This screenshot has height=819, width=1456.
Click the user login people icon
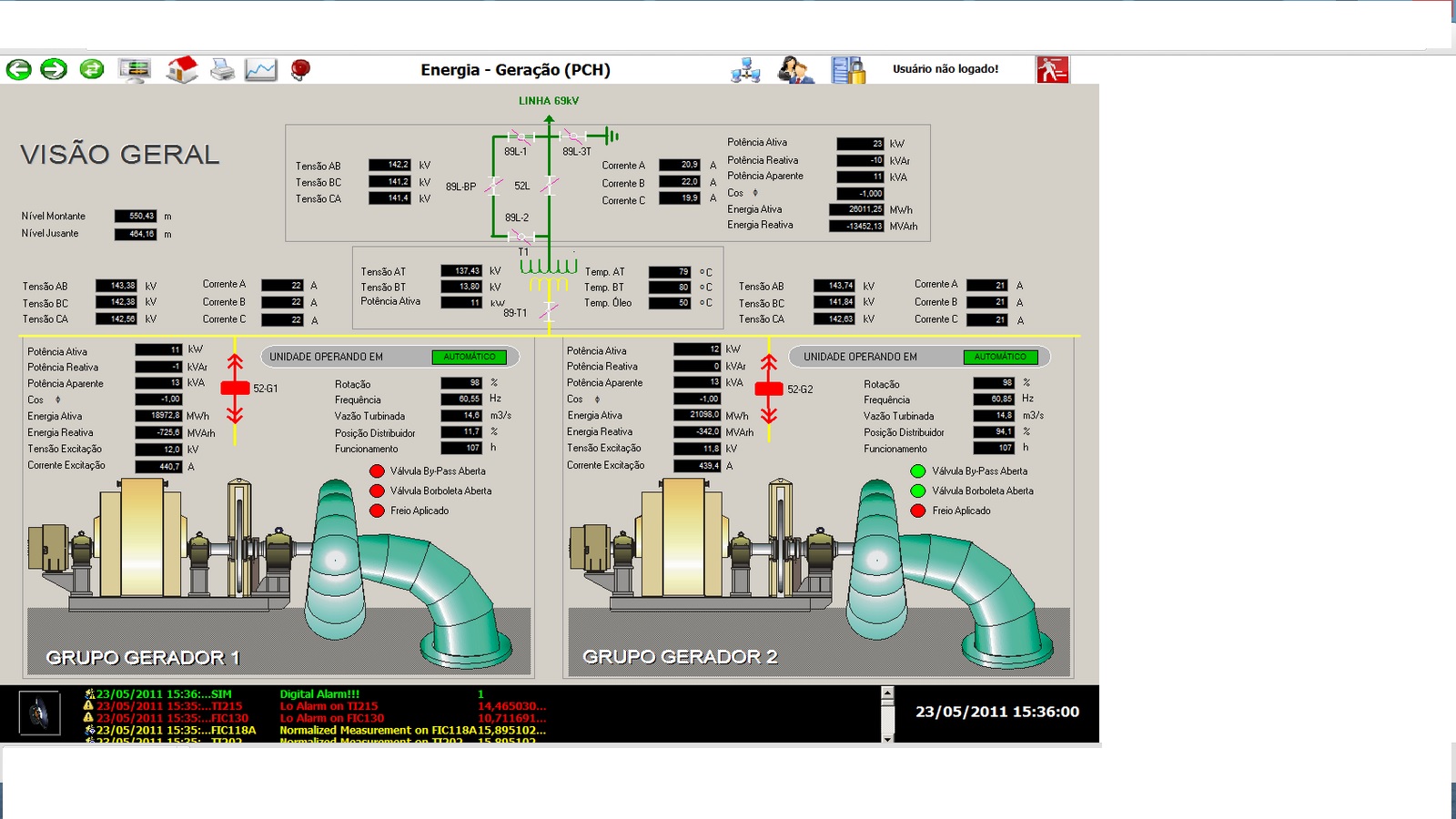[x=796, y=70]
